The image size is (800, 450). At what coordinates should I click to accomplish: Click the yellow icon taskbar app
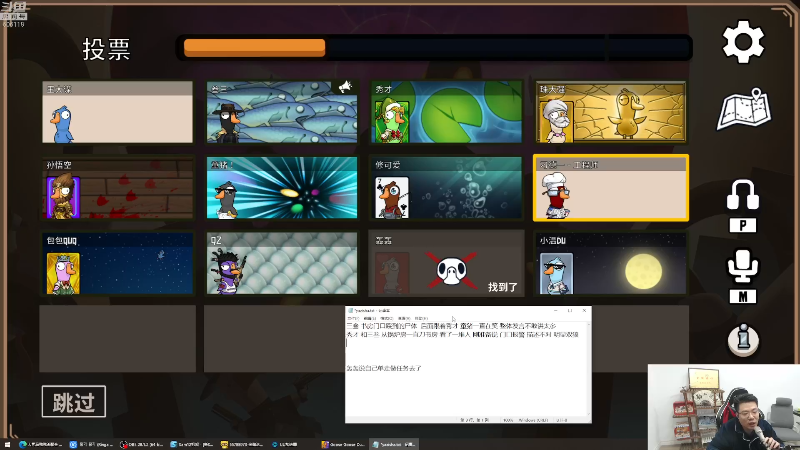(242, 444)
